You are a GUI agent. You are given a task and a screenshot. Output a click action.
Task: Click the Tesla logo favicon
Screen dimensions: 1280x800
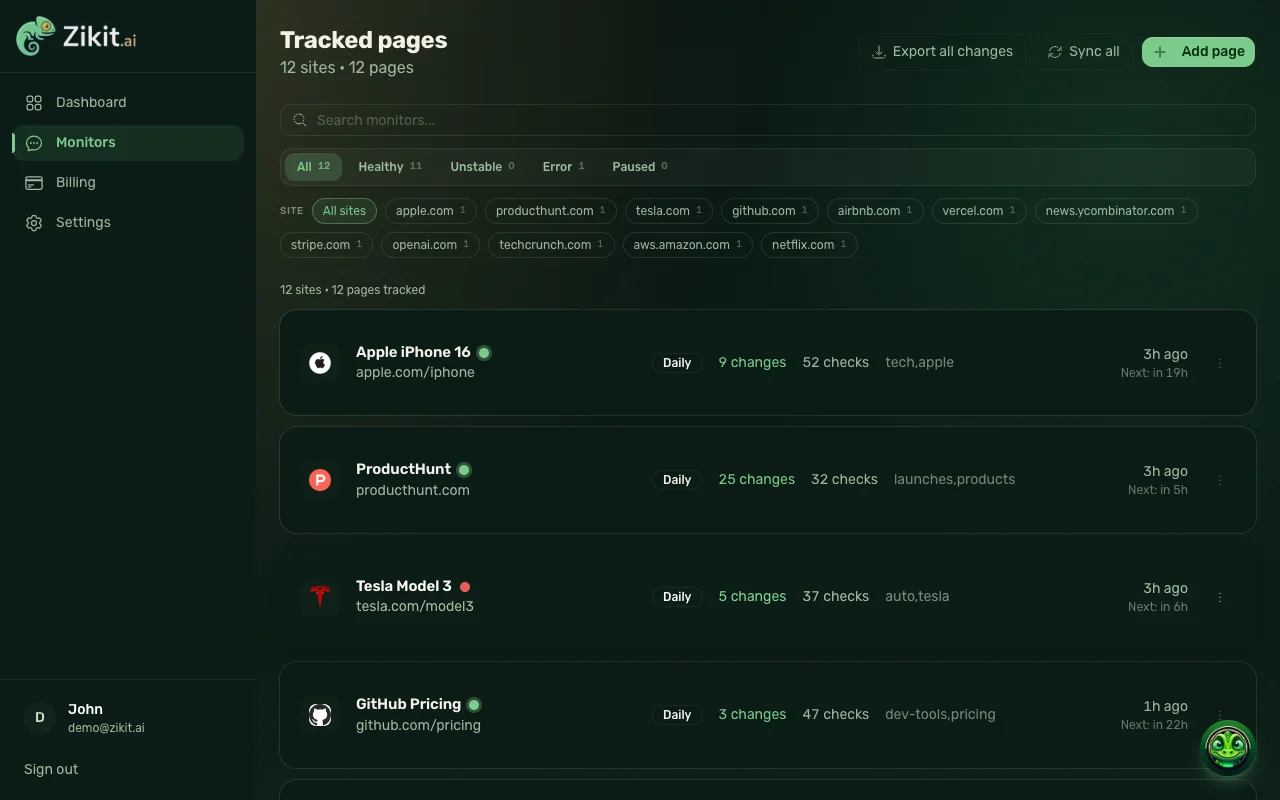[x=320, y=597]
